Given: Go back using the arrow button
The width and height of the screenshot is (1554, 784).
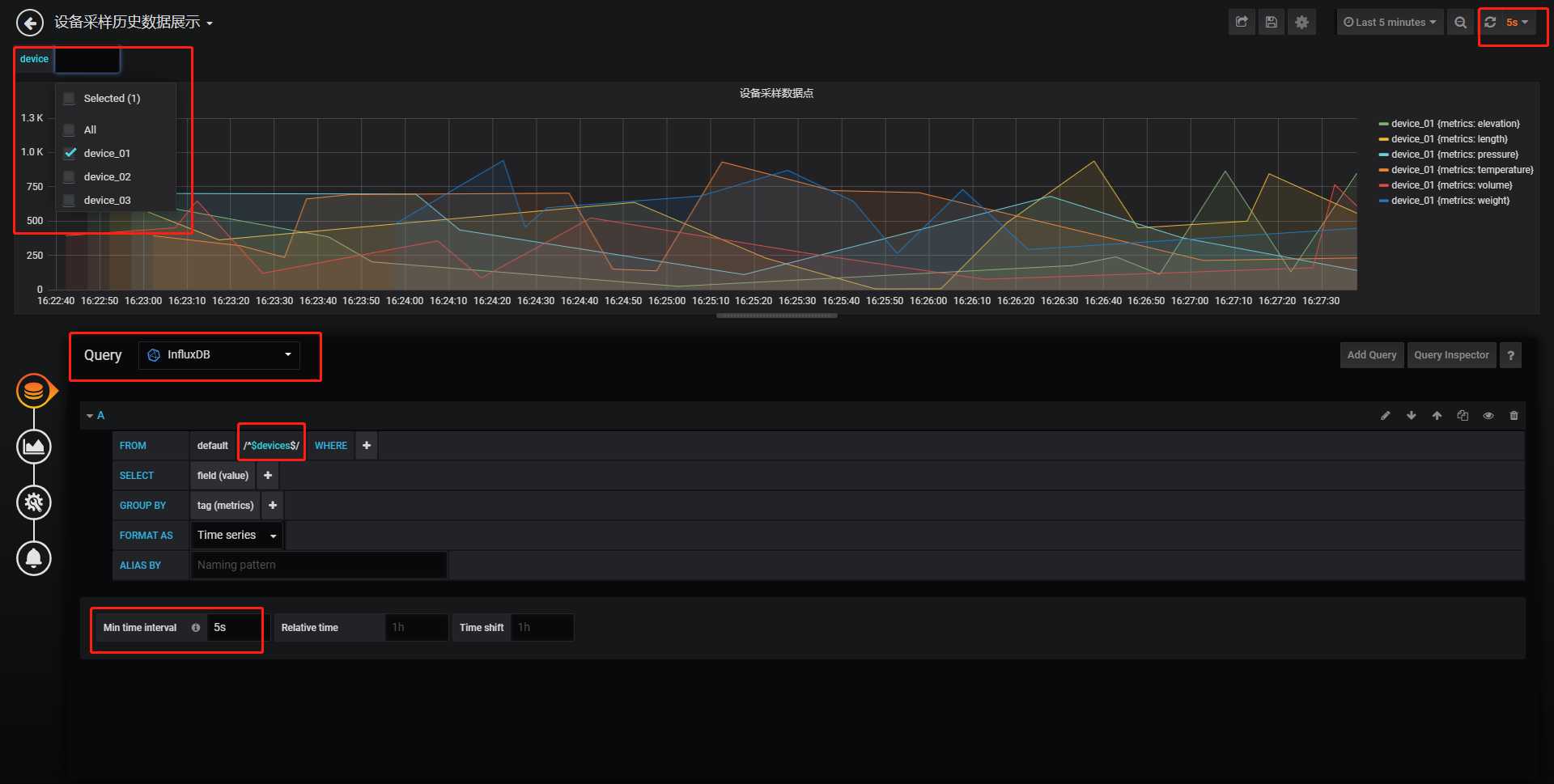Looking at the screenshot, I should 30,23.
